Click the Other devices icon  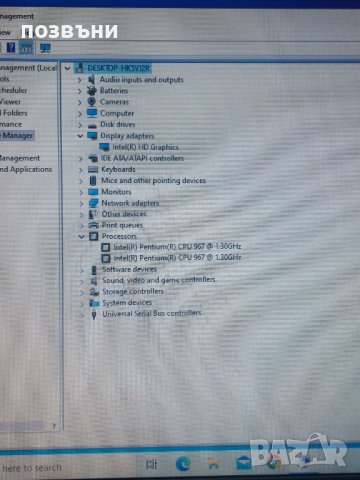coord(93,214)
